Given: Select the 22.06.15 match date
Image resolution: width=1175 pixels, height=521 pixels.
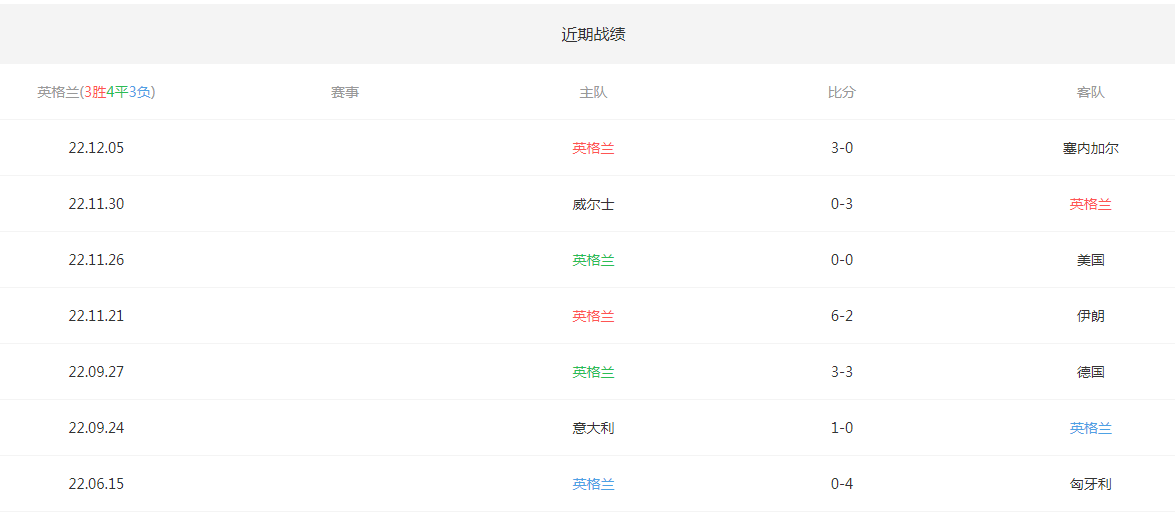Looking at the screenshot, I should click(96, 484).
